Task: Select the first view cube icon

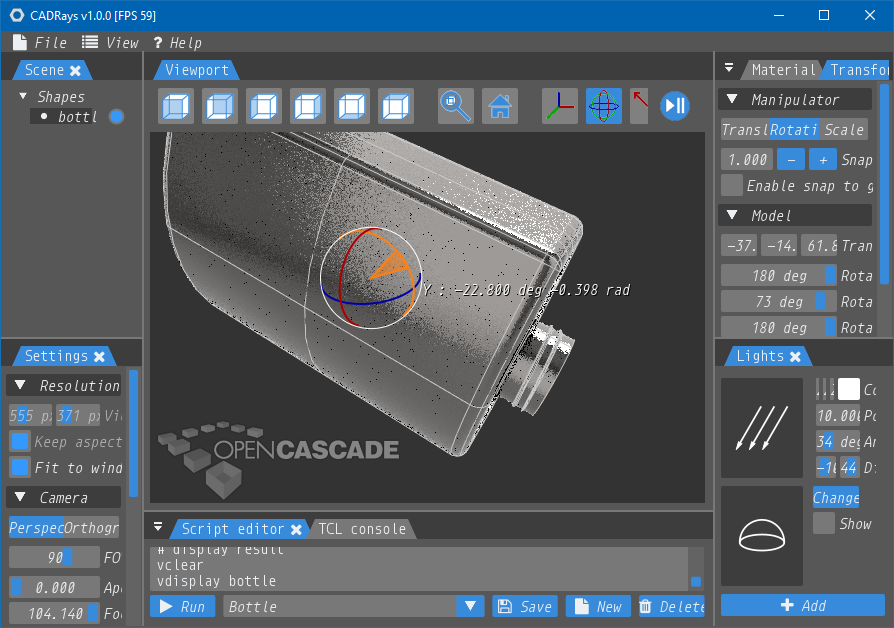Action: pos(177,106)
